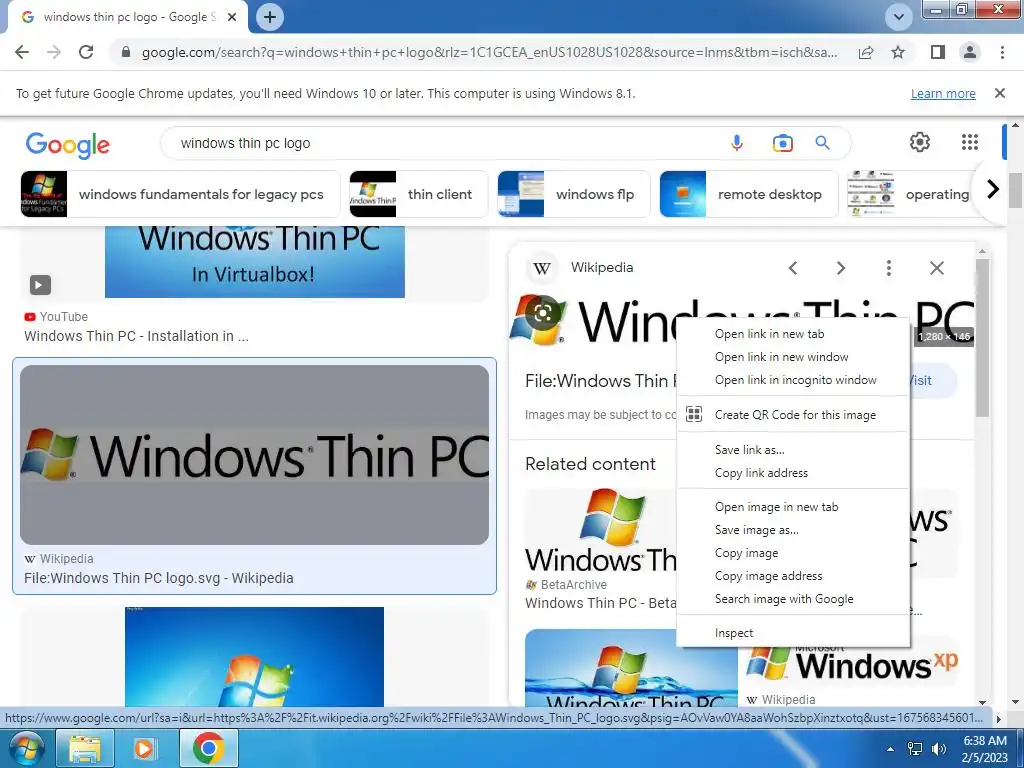This screenshot has height=768, width=1024.
Task: Click the Wikipedia source header in preview
Action: 601,267
